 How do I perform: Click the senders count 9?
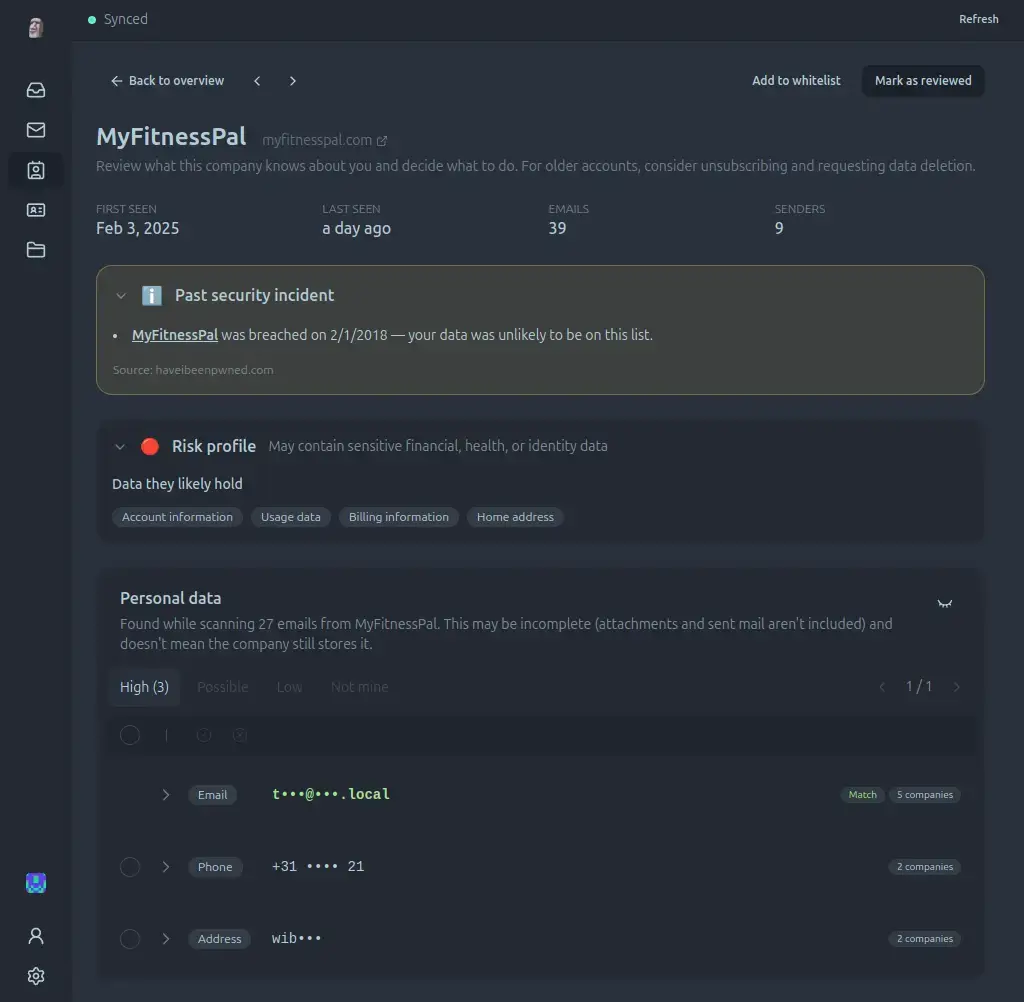[x=778, y=228]
